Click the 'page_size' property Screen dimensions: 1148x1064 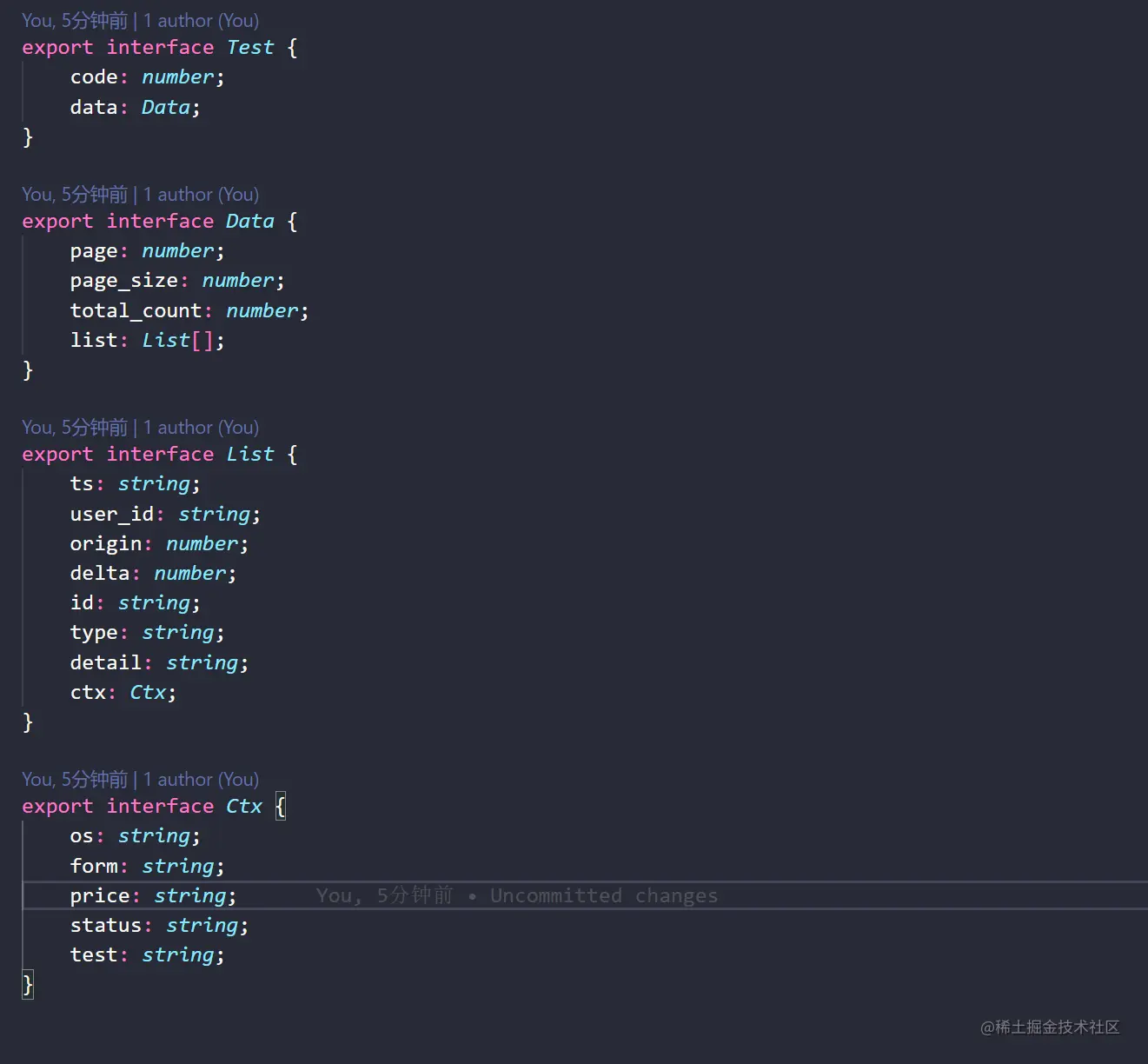coord(124,281)
